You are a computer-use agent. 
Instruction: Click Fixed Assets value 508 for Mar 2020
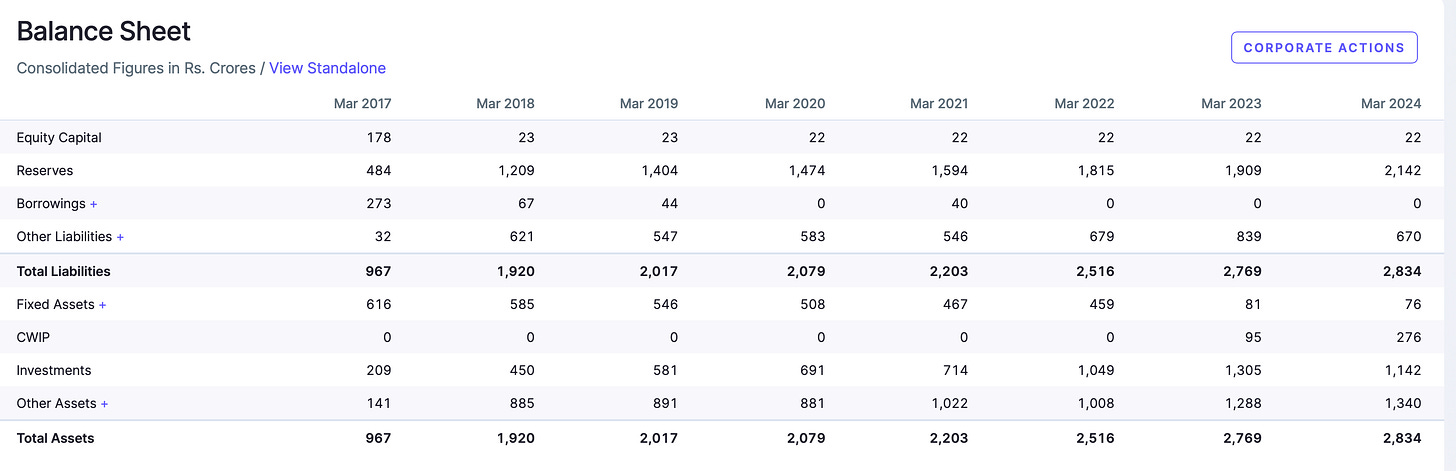[x=812, y=304]
